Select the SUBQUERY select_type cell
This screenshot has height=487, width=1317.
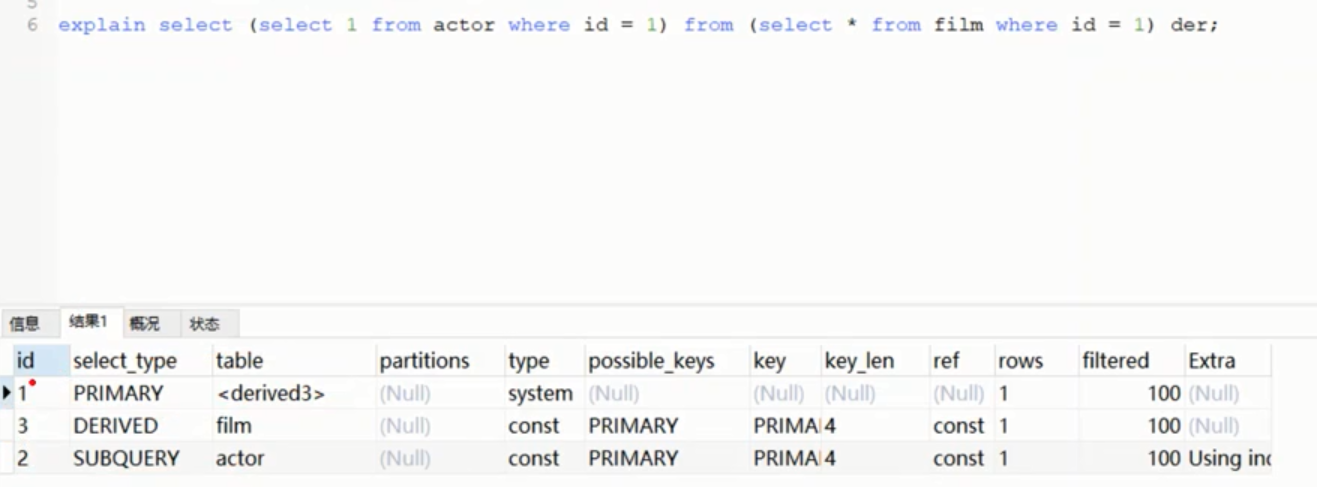(126, 459)
